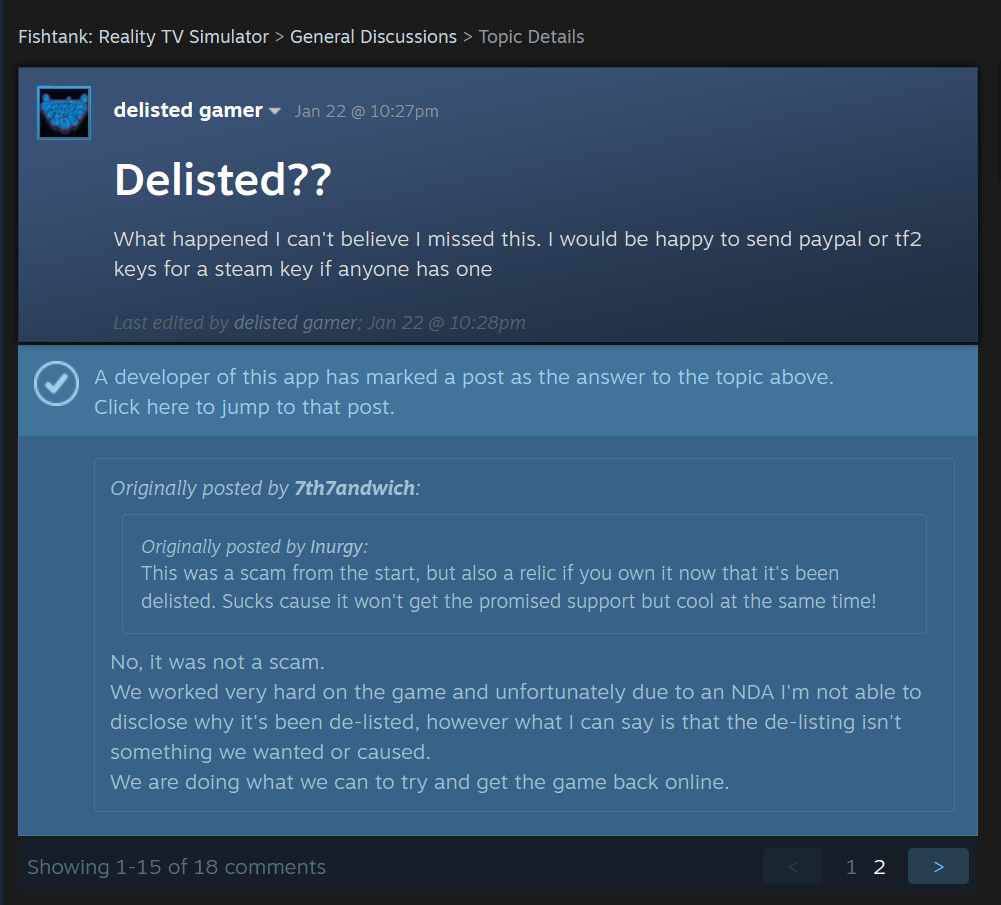This screenshot has width=1001, height=905.
Task: Go to Fishtank: Reality TV Simulator breadcrumb
Action: (x=144, y=37)
